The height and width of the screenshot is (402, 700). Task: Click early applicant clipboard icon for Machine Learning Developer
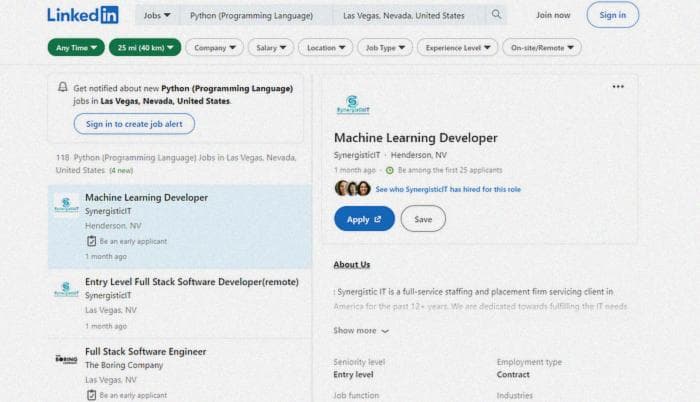(x=91, y=241)
